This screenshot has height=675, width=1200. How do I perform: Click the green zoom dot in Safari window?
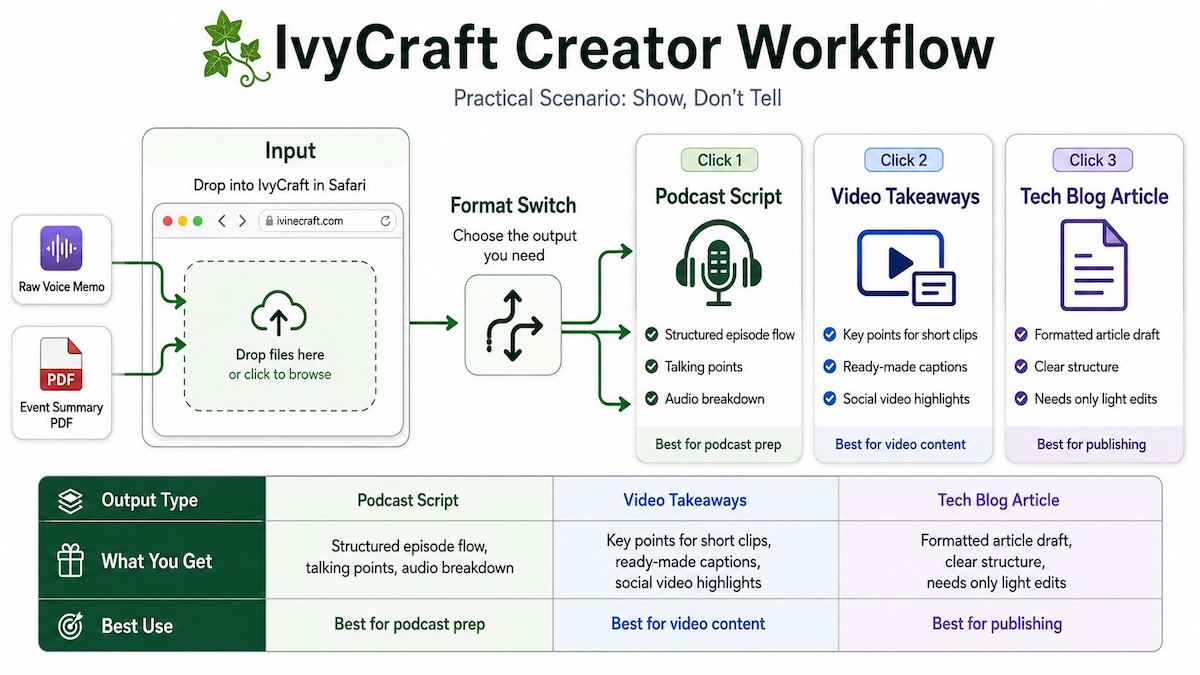point(197,221)
